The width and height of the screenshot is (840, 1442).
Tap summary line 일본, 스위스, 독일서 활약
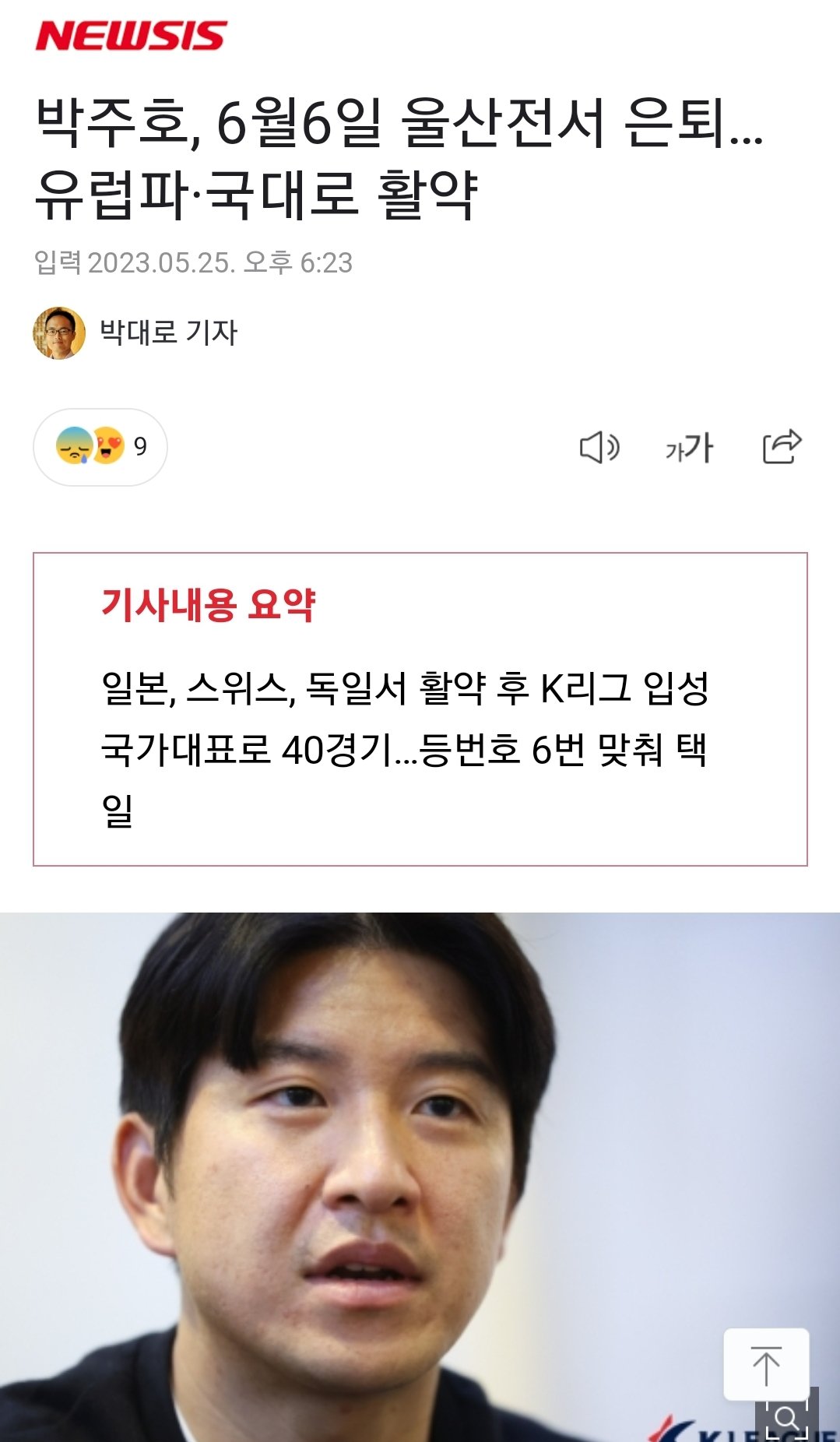click(405, 688)
